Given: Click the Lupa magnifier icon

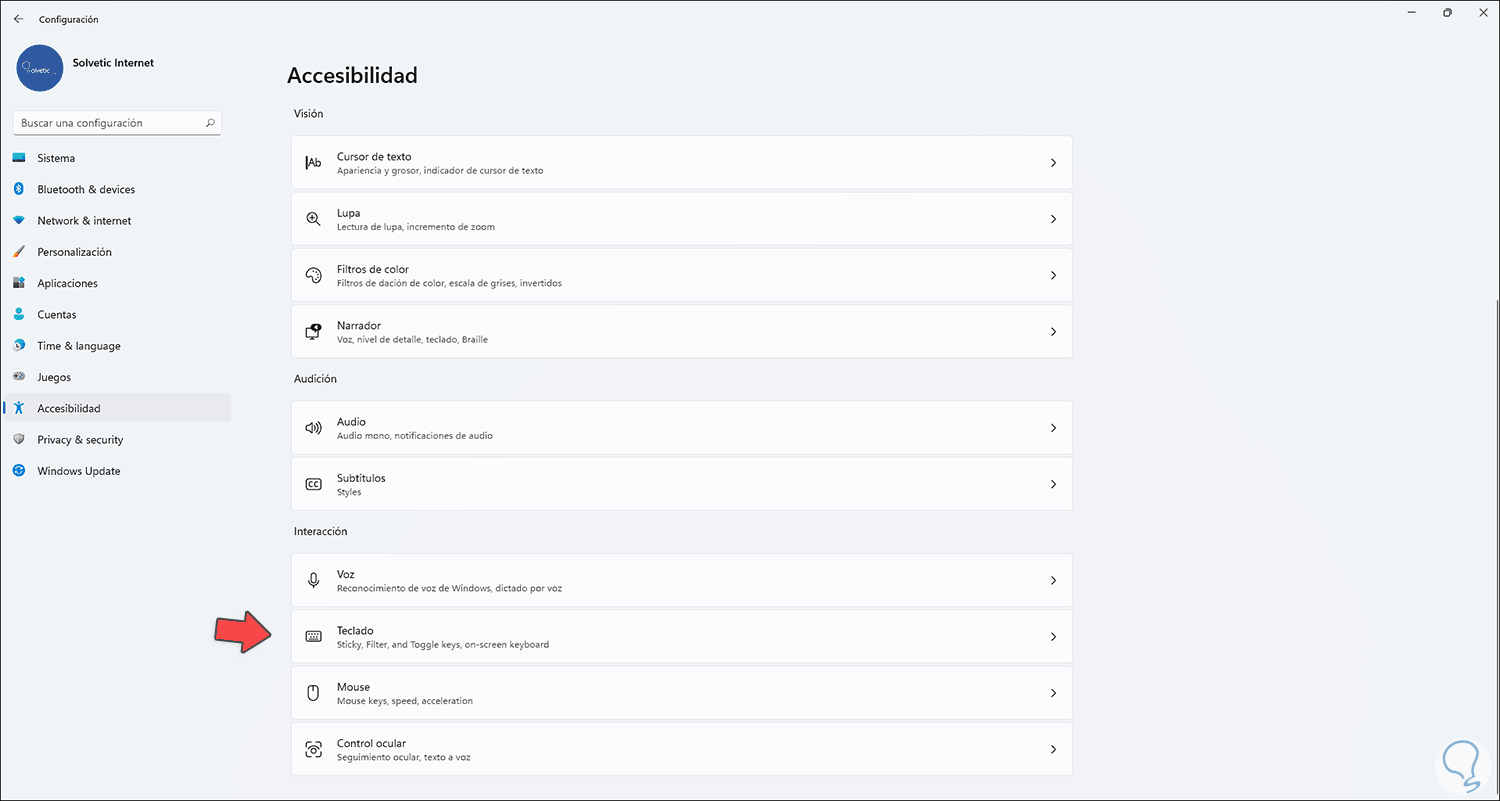Looking at the screenshot, I should (x=313, y=219).
